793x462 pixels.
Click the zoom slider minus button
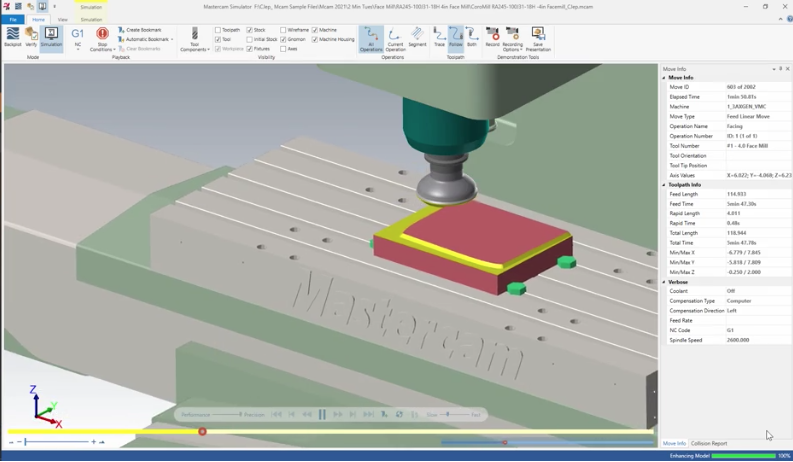click(19, 442)
